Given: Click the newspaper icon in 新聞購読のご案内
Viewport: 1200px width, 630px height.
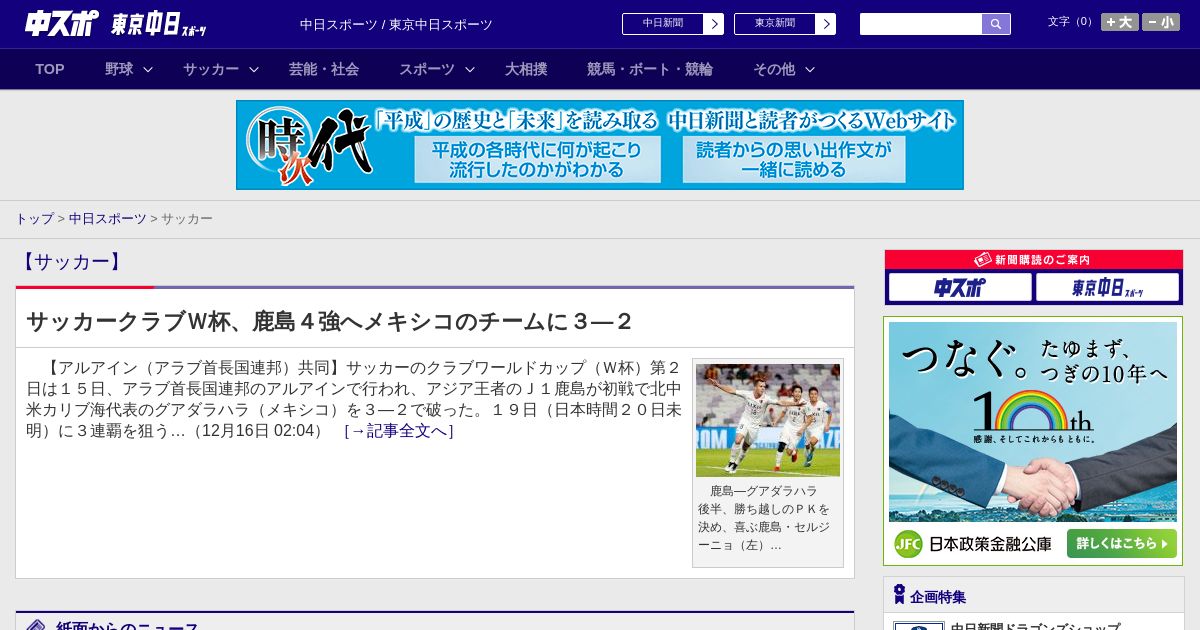Looking at the screenshot, I should tap(983, 259).
